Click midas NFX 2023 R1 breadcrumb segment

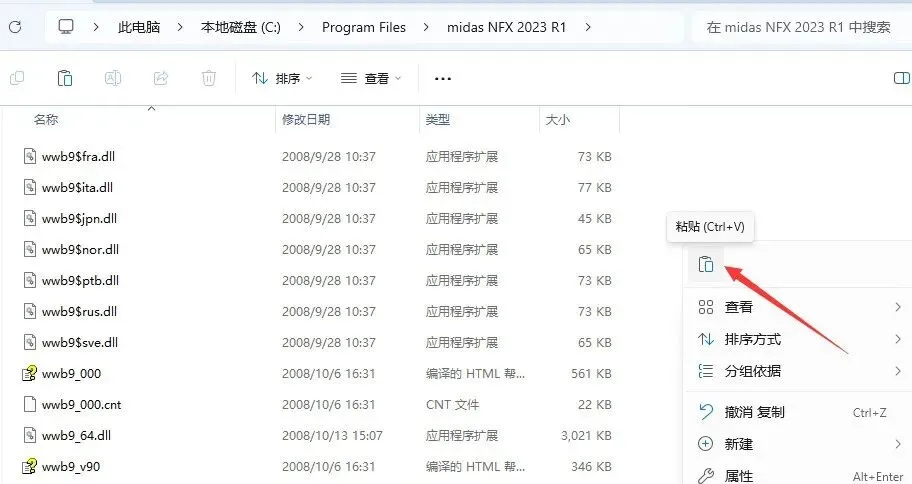[x=506, y=27]
